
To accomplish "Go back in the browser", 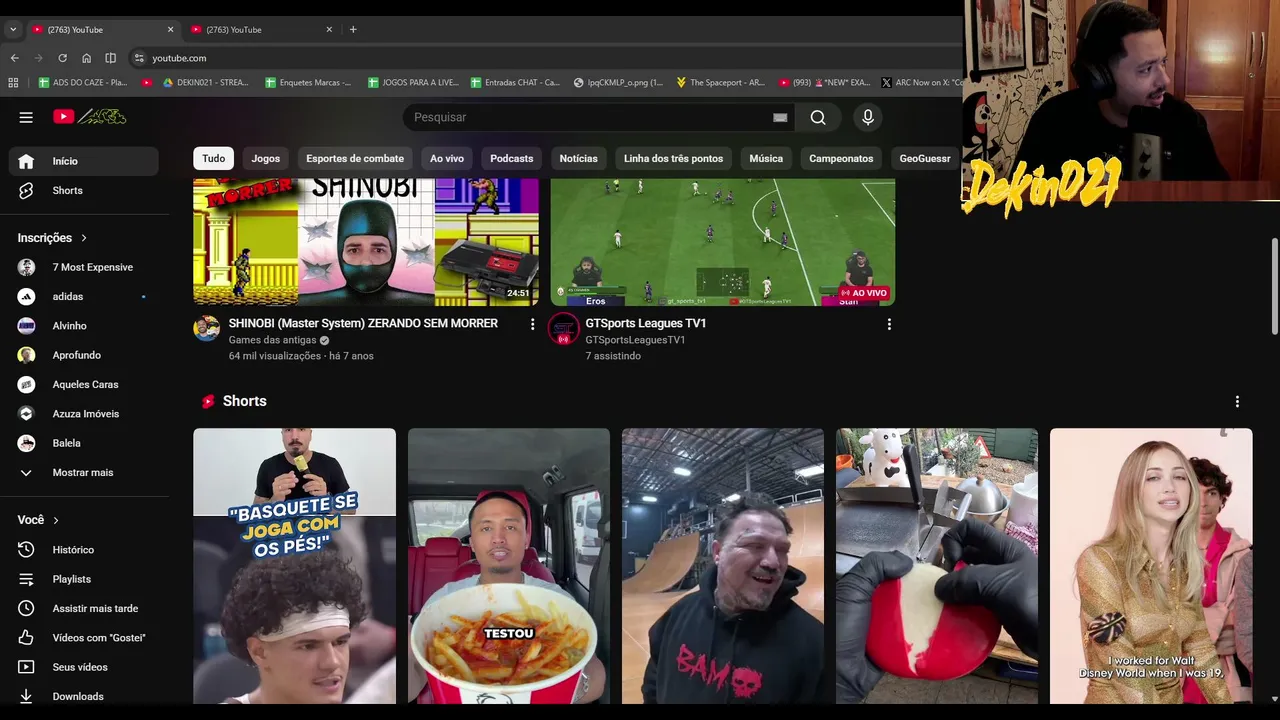I will tap(14, 58).
